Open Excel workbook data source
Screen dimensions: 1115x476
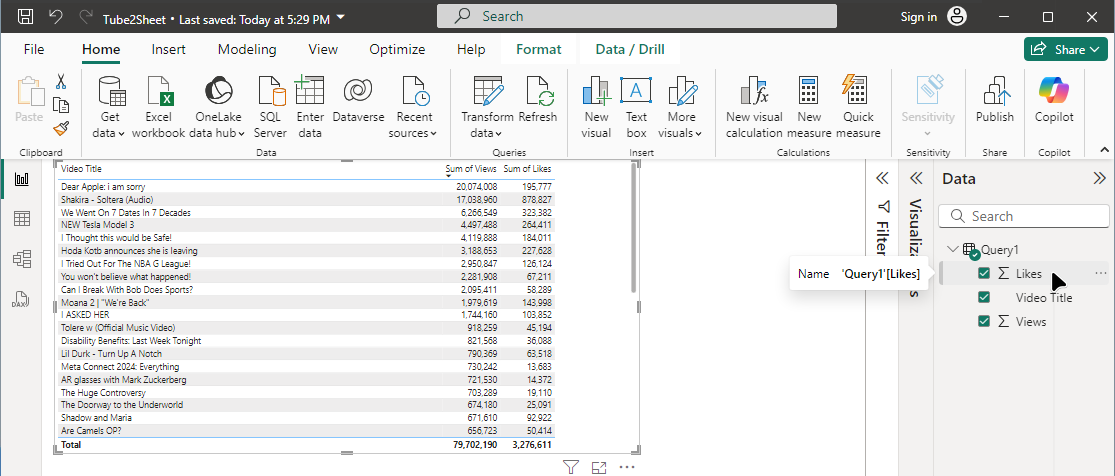click(158, 108)
